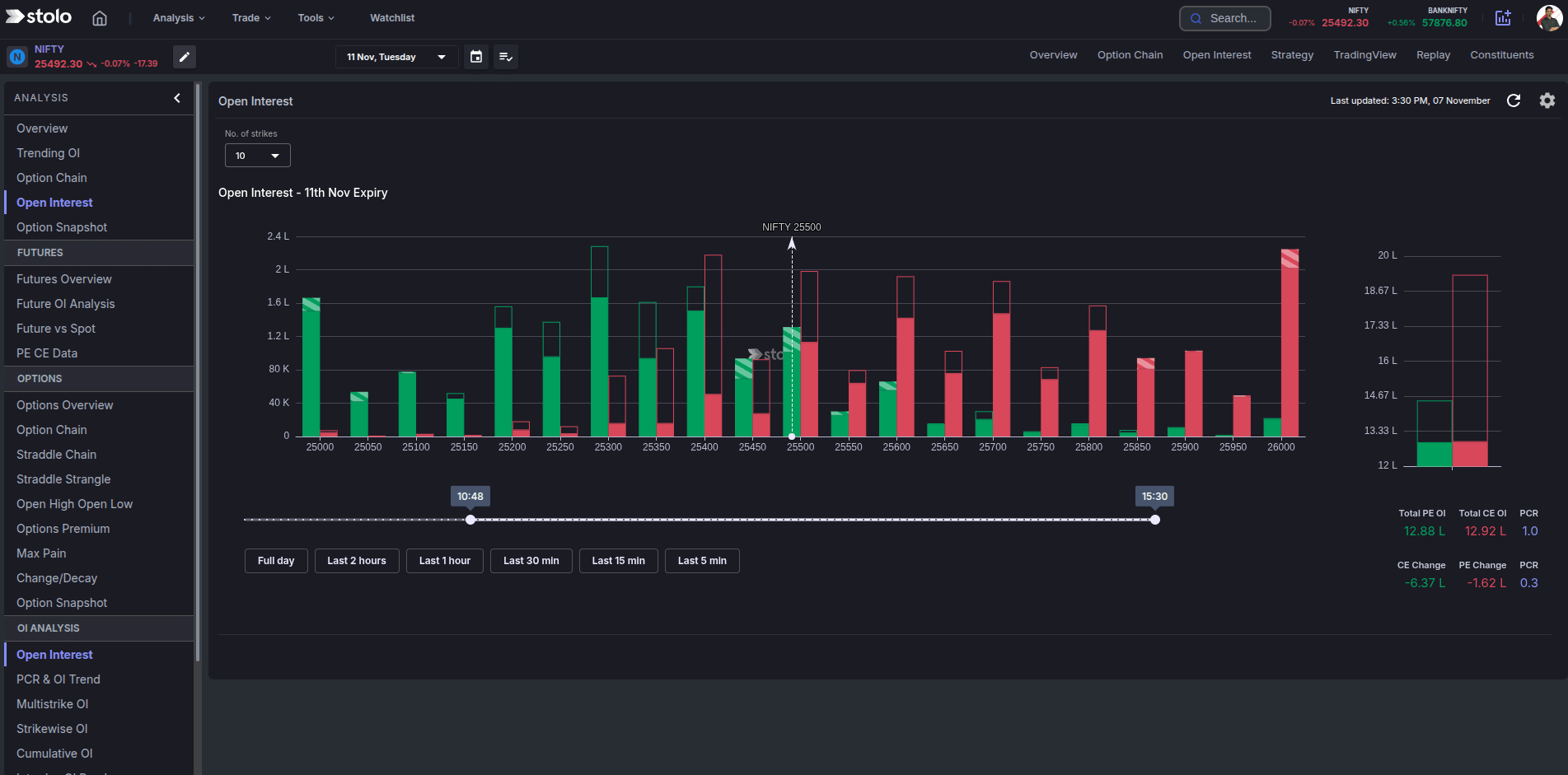Open the profile avatar menu
1568x775 pixels.
pyautogui.click(x=1549, y=17)
